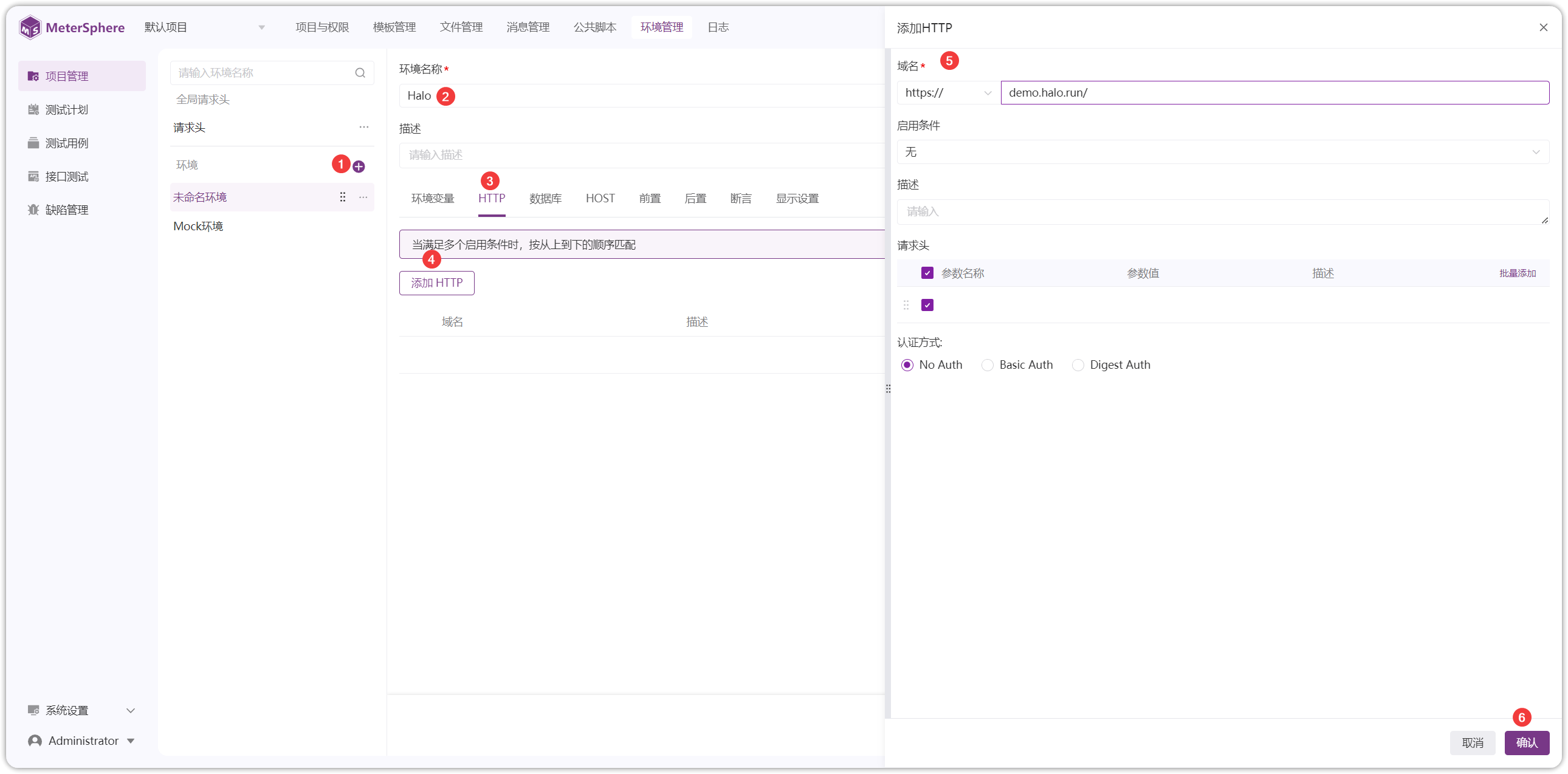
Task: Select the Digest Auth radio button
Action: 1078,365
